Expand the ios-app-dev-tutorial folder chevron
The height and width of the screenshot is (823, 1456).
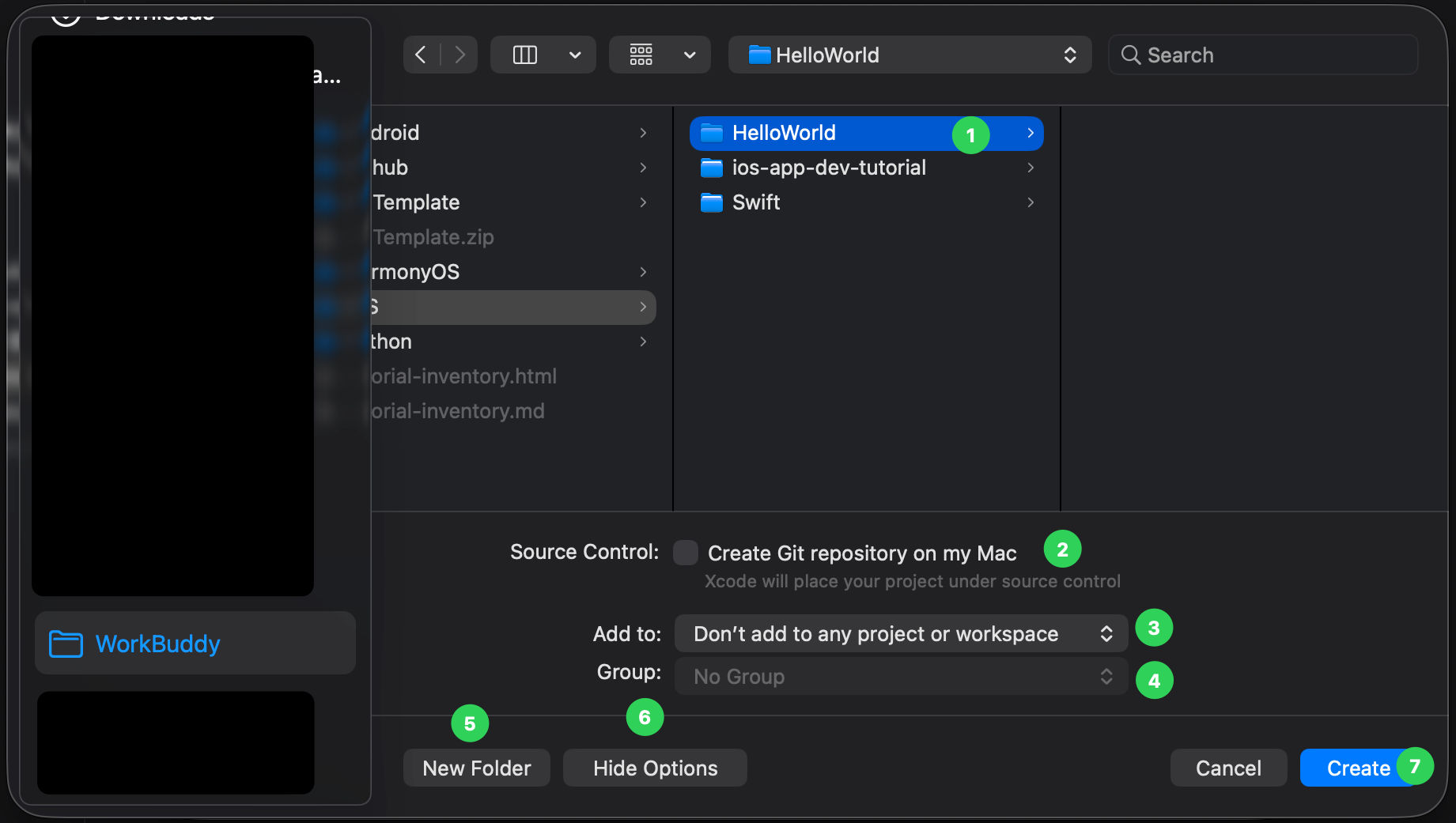coord(1031,168)
